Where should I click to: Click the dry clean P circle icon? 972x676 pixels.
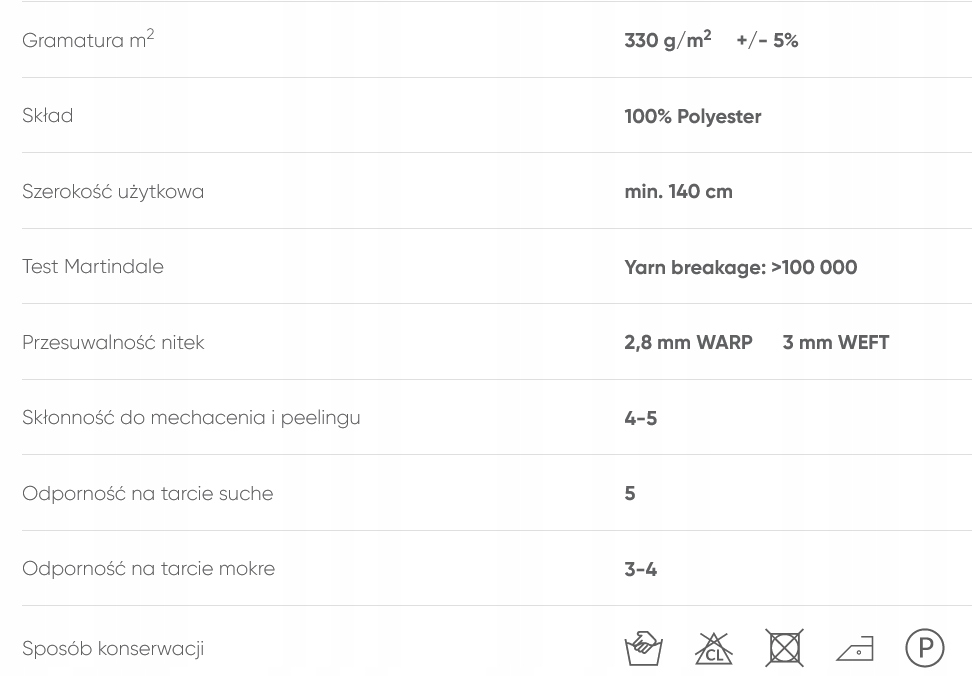pyautogui.click(x=925, y=648)
